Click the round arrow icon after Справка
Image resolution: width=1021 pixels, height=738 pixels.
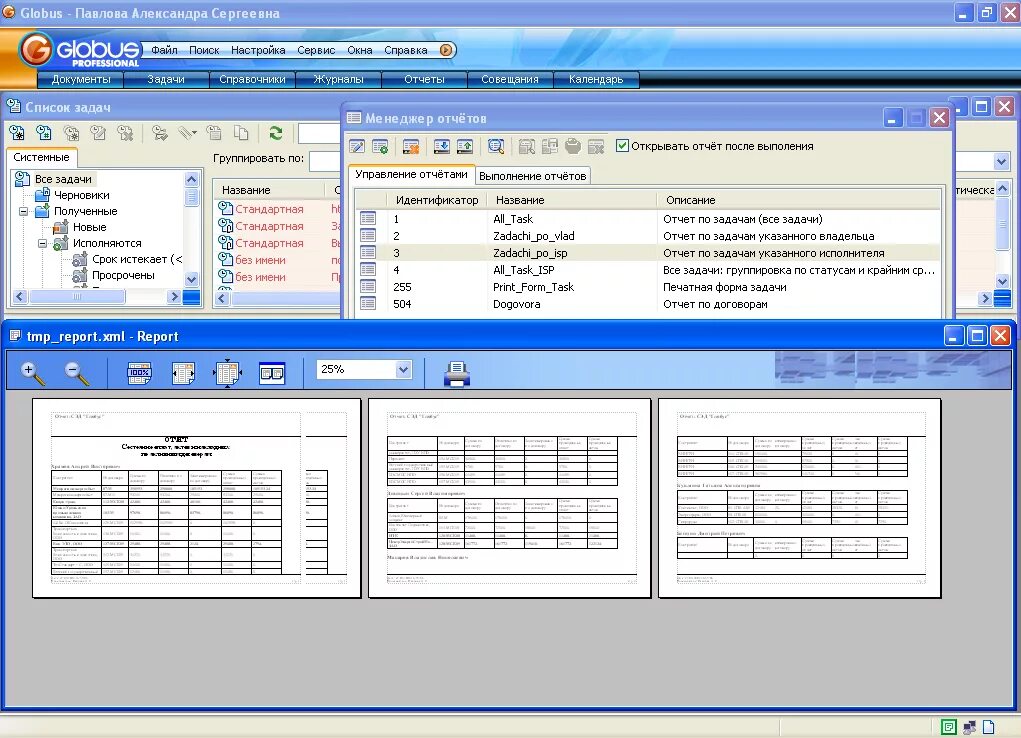pyautogui.click(x=446, y=50)
